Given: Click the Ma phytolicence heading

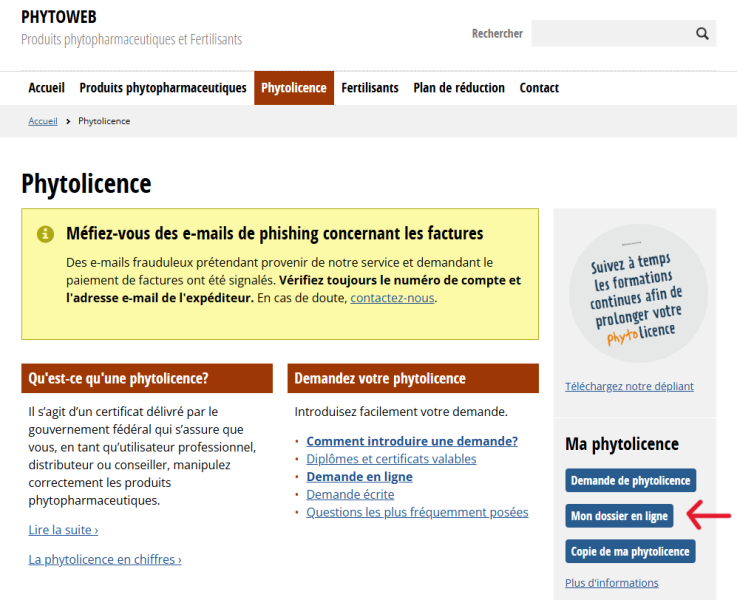Looking at the screenshot, I should [622, 444].
